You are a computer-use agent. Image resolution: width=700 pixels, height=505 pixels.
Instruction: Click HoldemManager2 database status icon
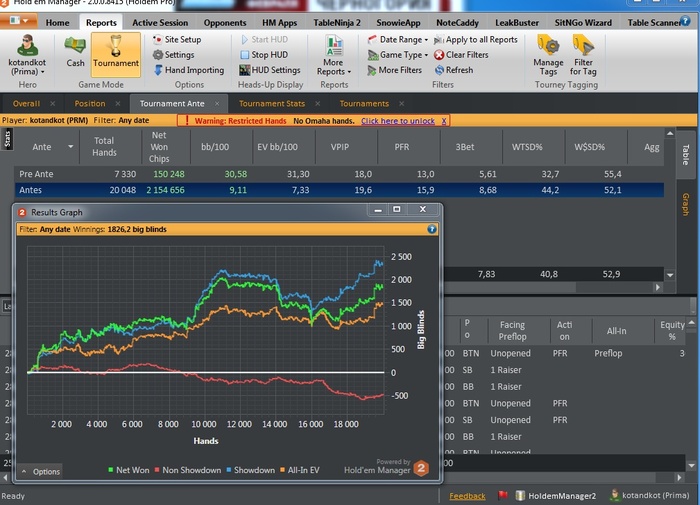[x=520, y=496]
